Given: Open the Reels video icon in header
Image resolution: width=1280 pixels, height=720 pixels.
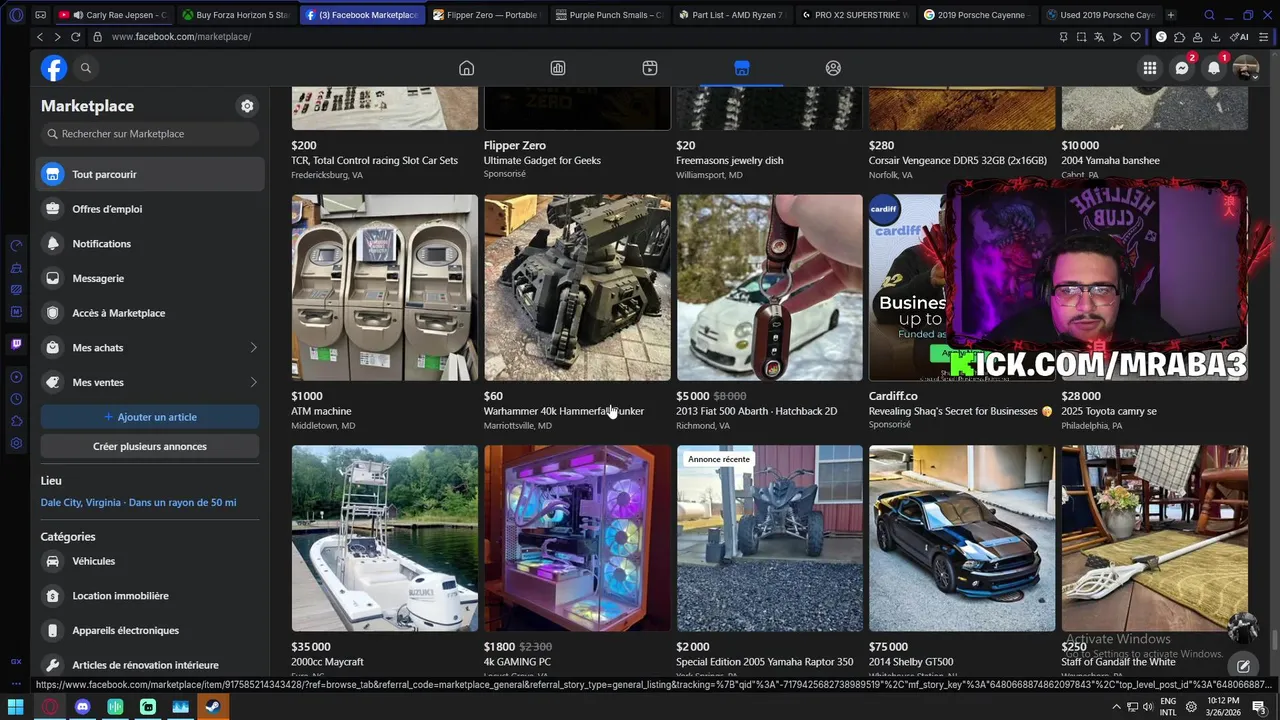Looking at the screenshot, I should 650,68.
